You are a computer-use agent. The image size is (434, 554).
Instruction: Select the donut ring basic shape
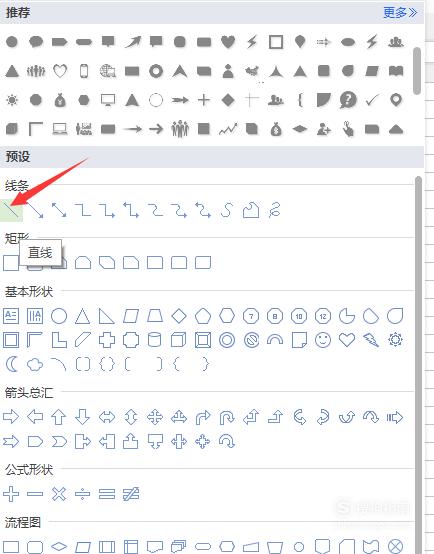coord(227,340)
